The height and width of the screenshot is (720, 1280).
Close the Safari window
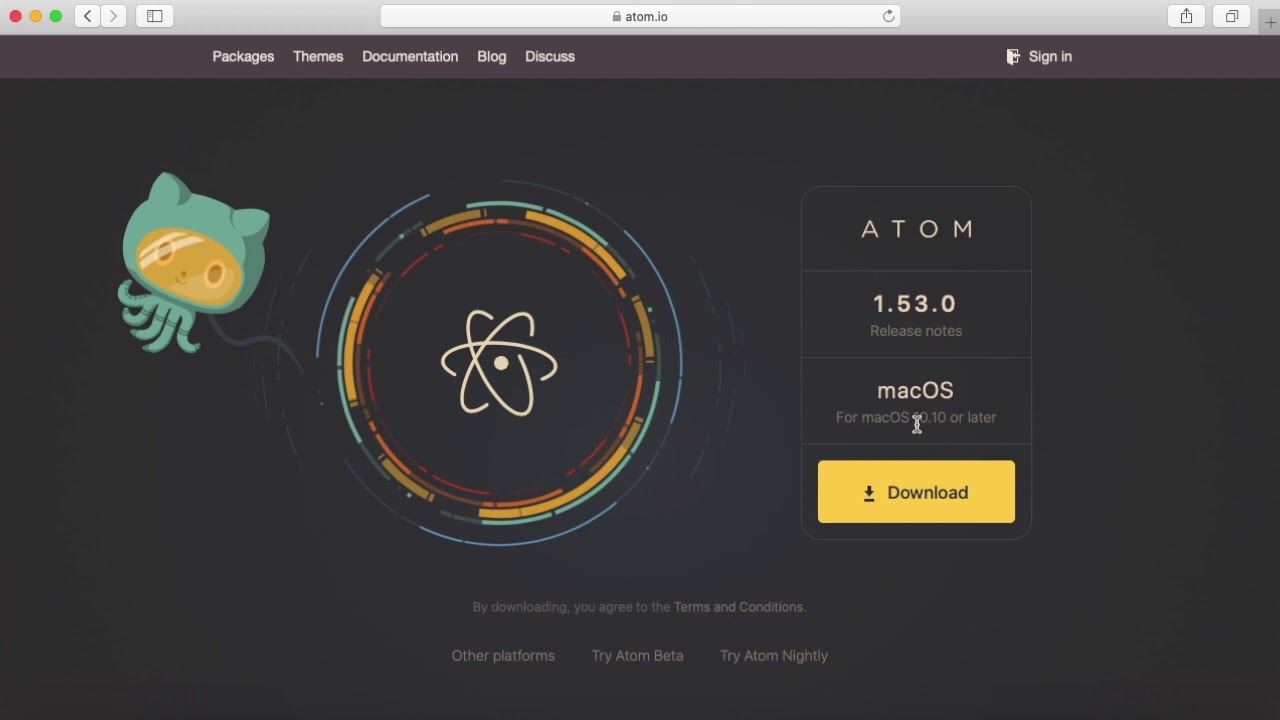point(15,16)
